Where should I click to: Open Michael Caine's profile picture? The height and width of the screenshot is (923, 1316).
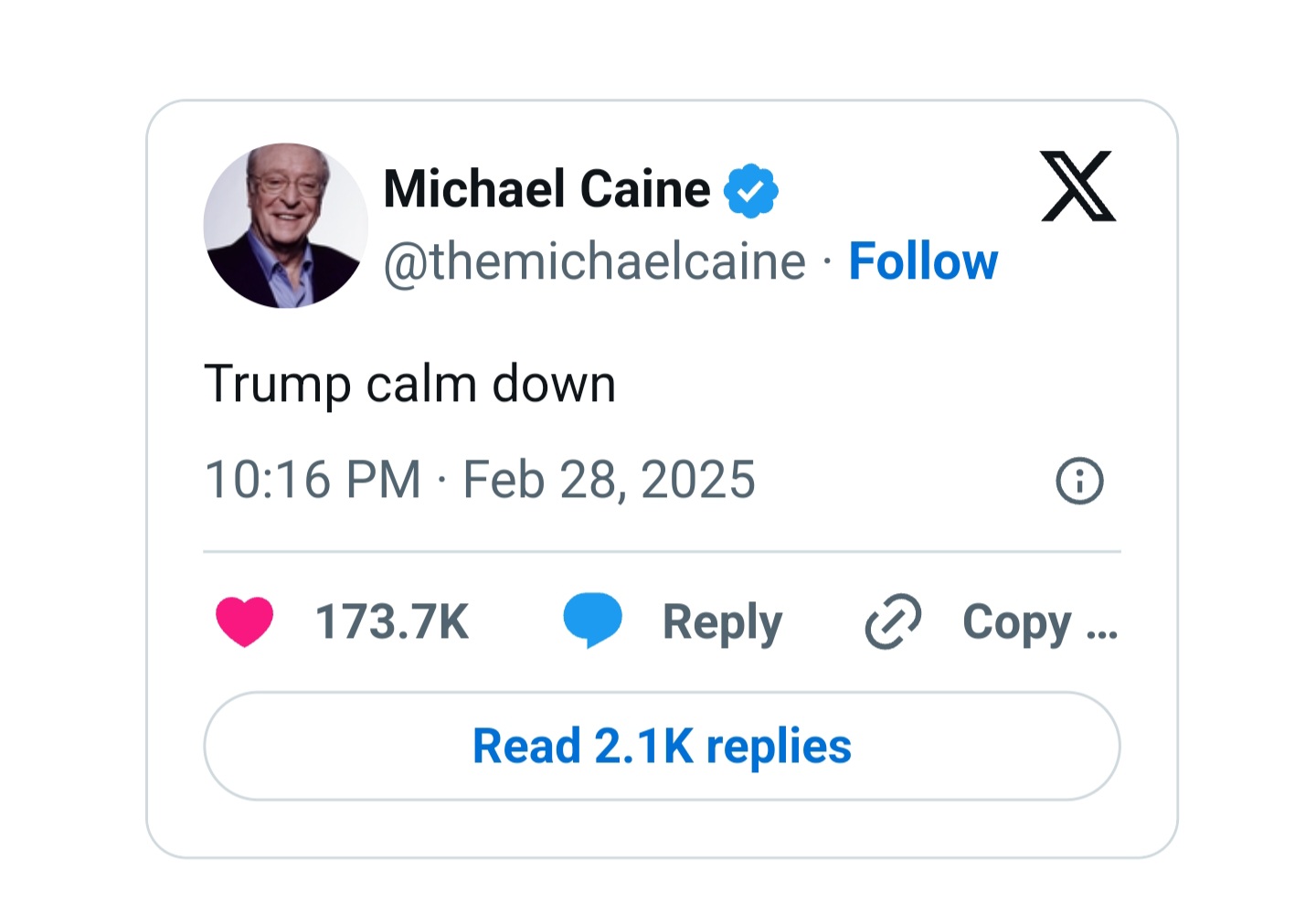[285, 225]
